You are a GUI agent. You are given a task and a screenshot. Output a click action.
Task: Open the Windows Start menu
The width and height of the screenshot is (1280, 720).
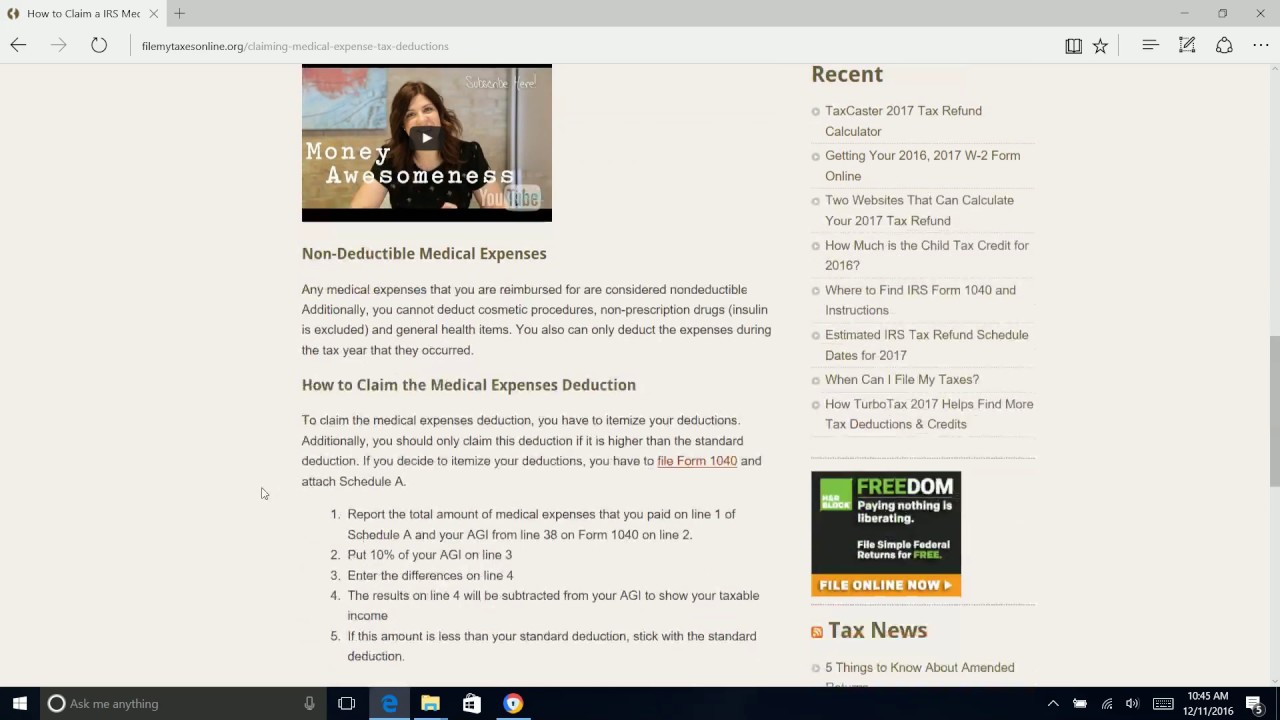point(19,703)
